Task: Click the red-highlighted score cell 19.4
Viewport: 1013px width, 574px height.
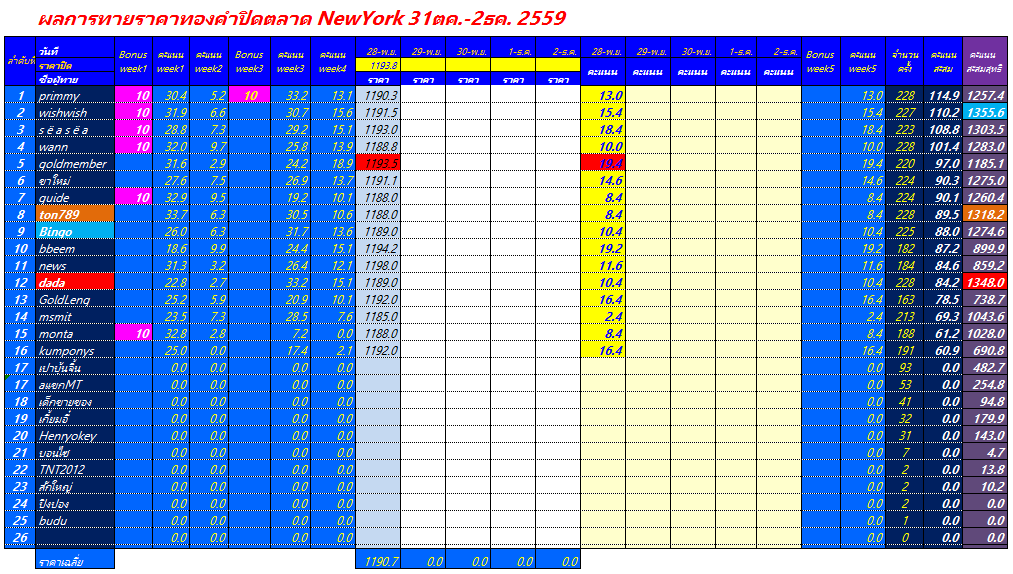Action: [603, 164]
